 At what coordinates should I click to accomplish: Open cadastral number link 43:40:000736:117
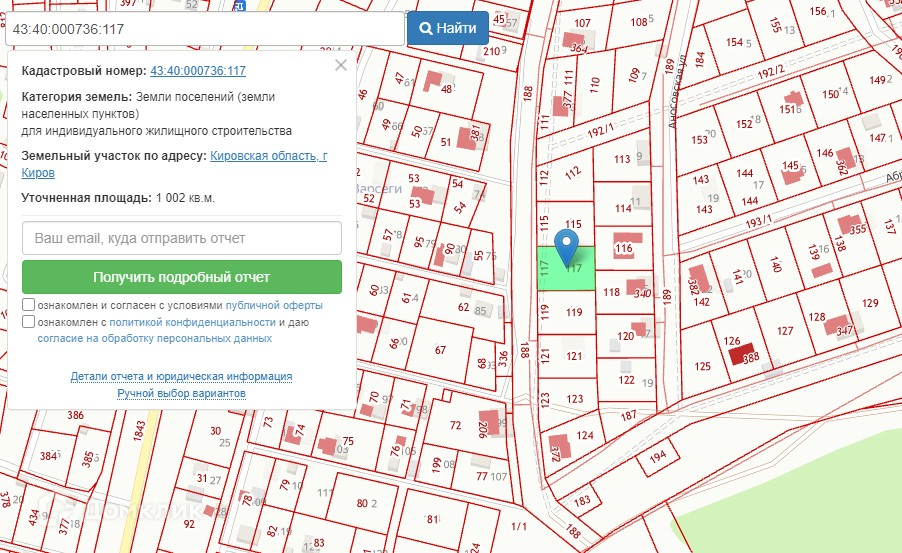click(x=198, y=71)
